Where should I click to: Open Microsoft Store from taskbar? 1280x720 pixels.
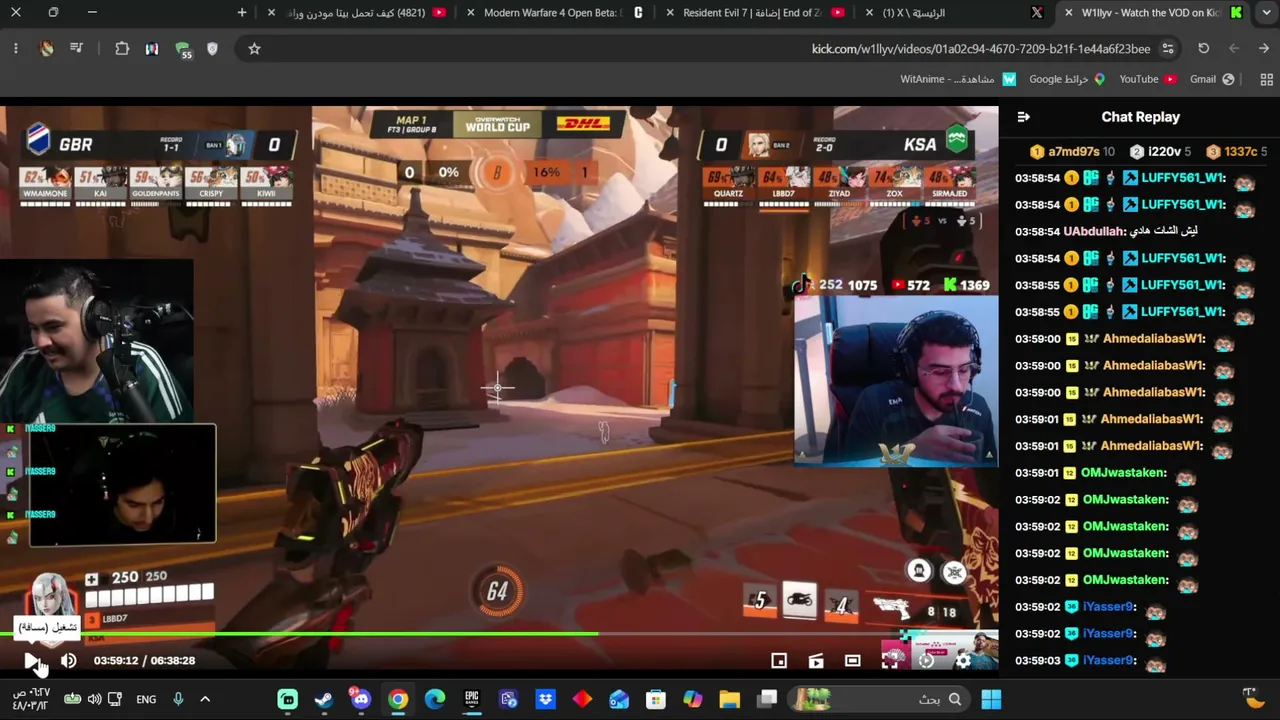click(x=655, y=699)
